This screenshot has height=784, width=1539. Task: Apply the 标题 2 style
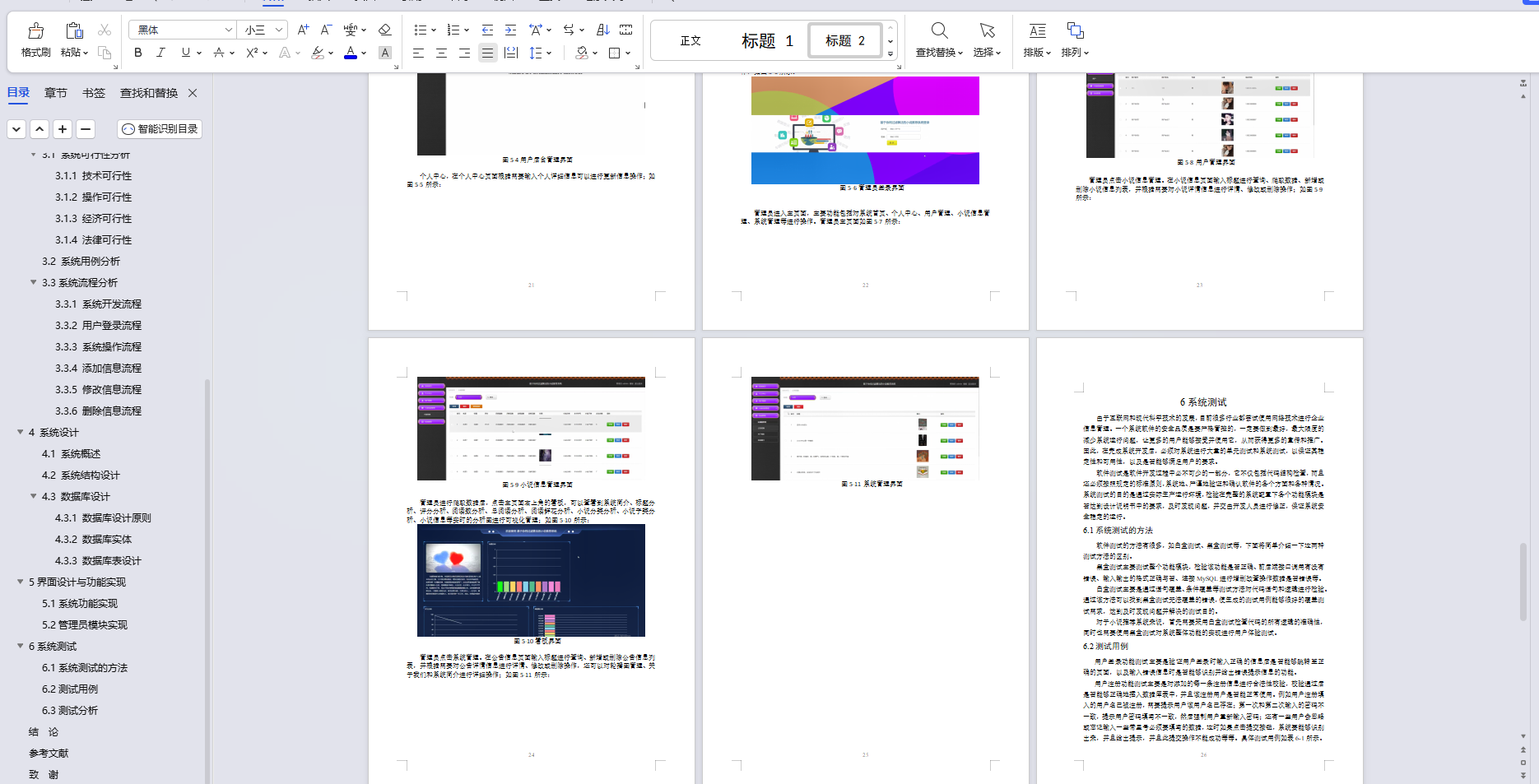[844, 39]
